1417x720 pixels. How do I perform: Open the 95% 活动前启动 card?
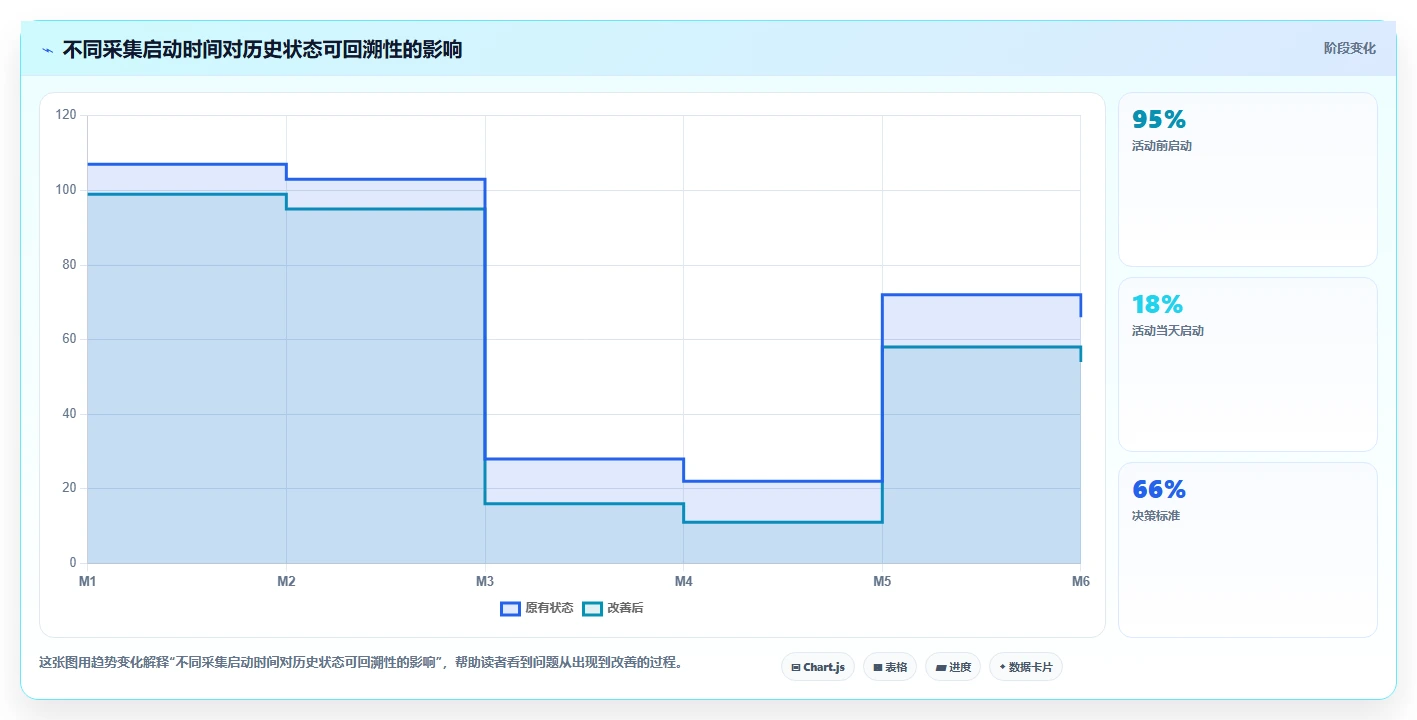[1247, 180]
